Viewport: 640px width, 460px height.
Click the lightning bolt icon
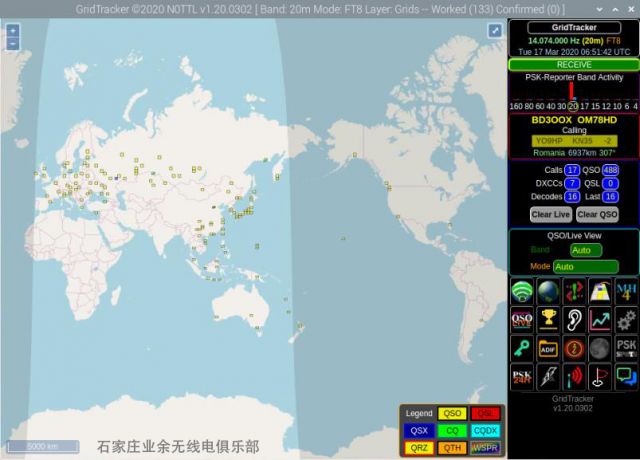tap(548, 377)
